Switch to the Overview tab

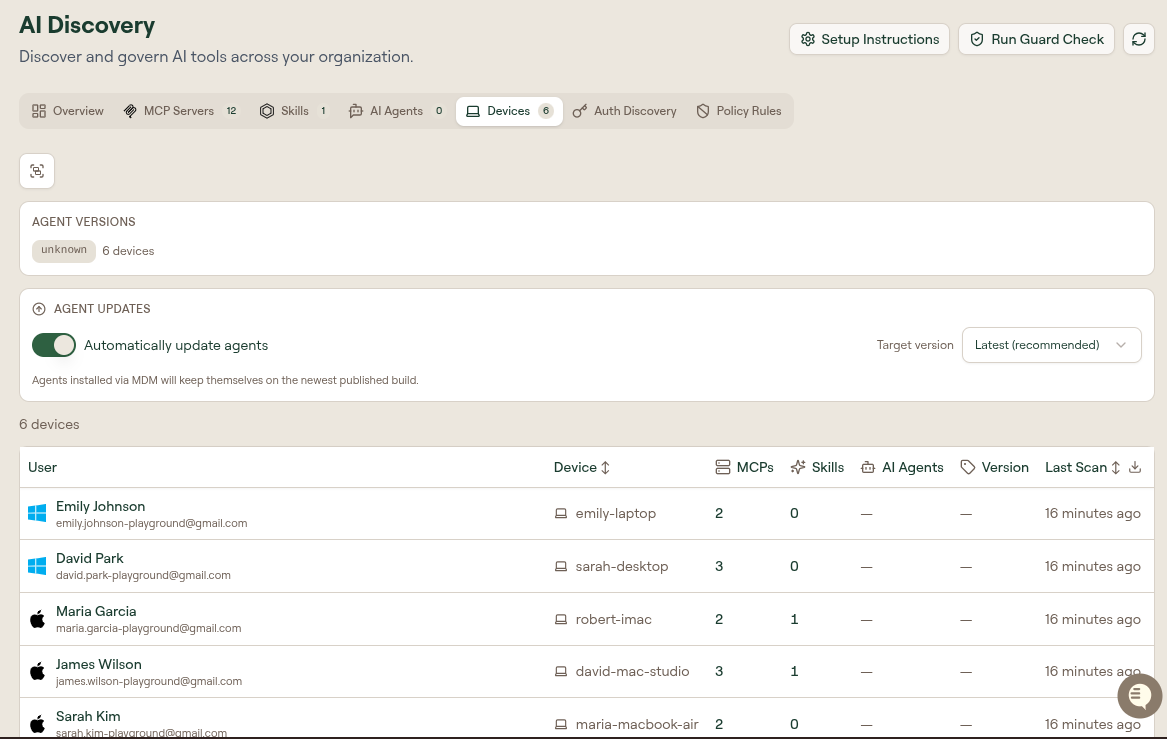(68, 111)
